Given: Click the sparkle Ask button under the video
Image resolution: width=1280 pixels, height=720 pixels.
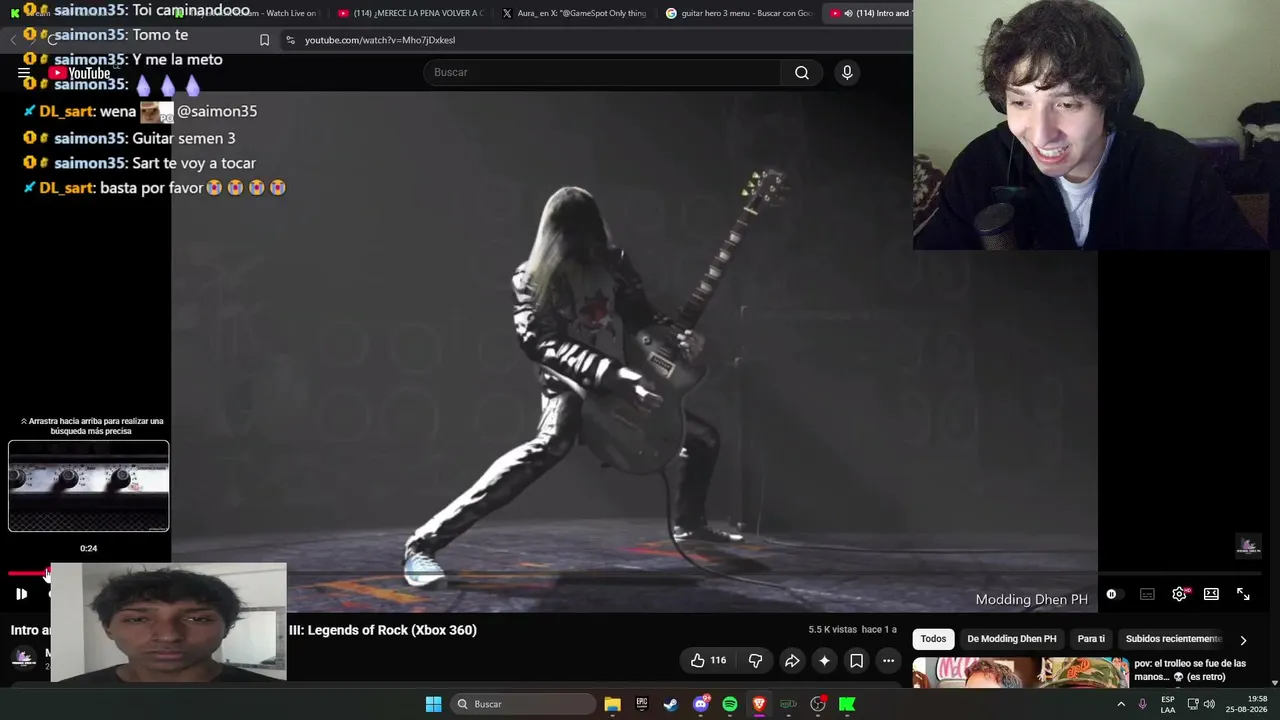Looking at the screenshot, I should (x=824, y=660).
